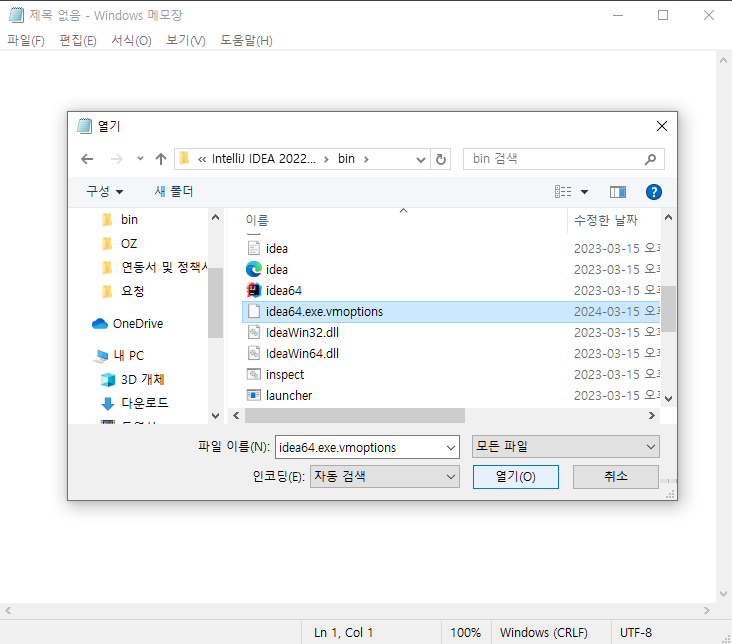
Task: Click IntelliJ IDEA 2022 breadcrumb segment
Action: 263,159
